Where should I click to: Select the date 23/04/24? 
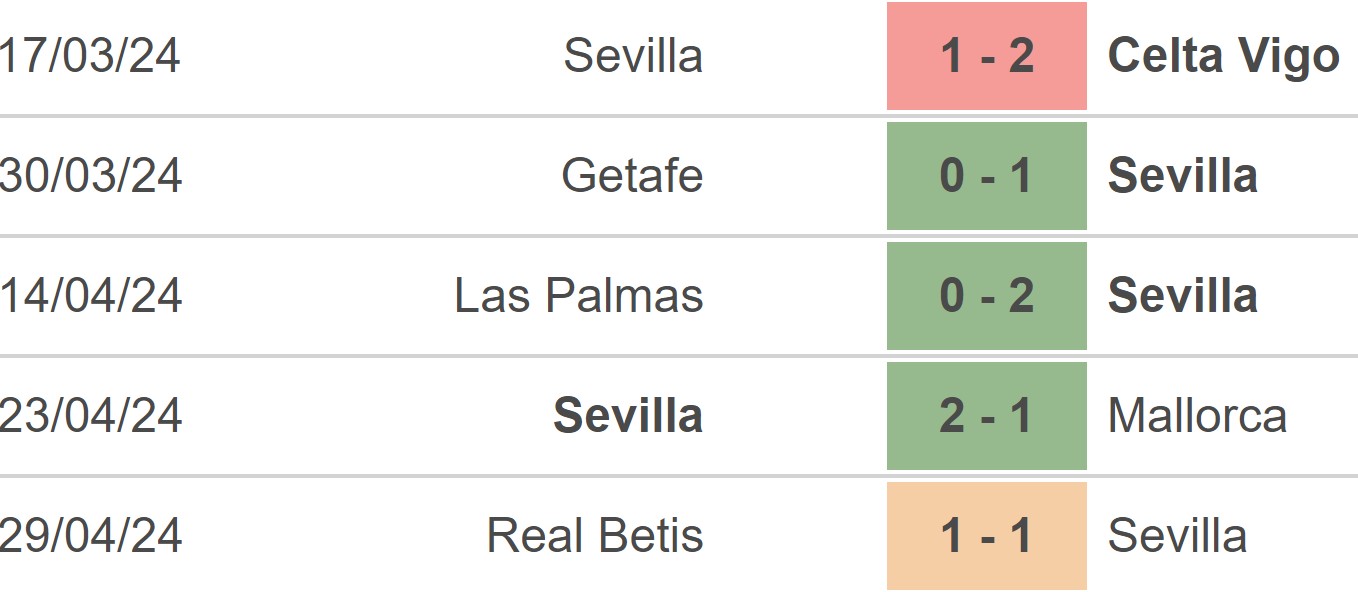tap(90, 416)
